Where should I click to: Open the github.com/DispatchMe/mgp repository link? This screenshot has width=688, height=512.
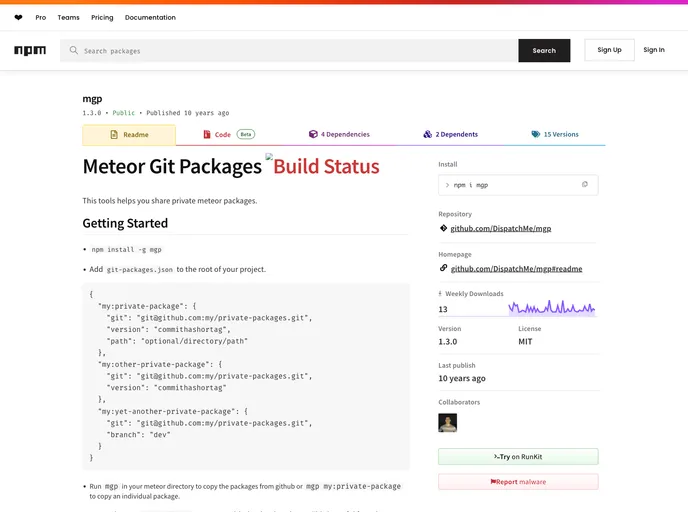[500, 228]
